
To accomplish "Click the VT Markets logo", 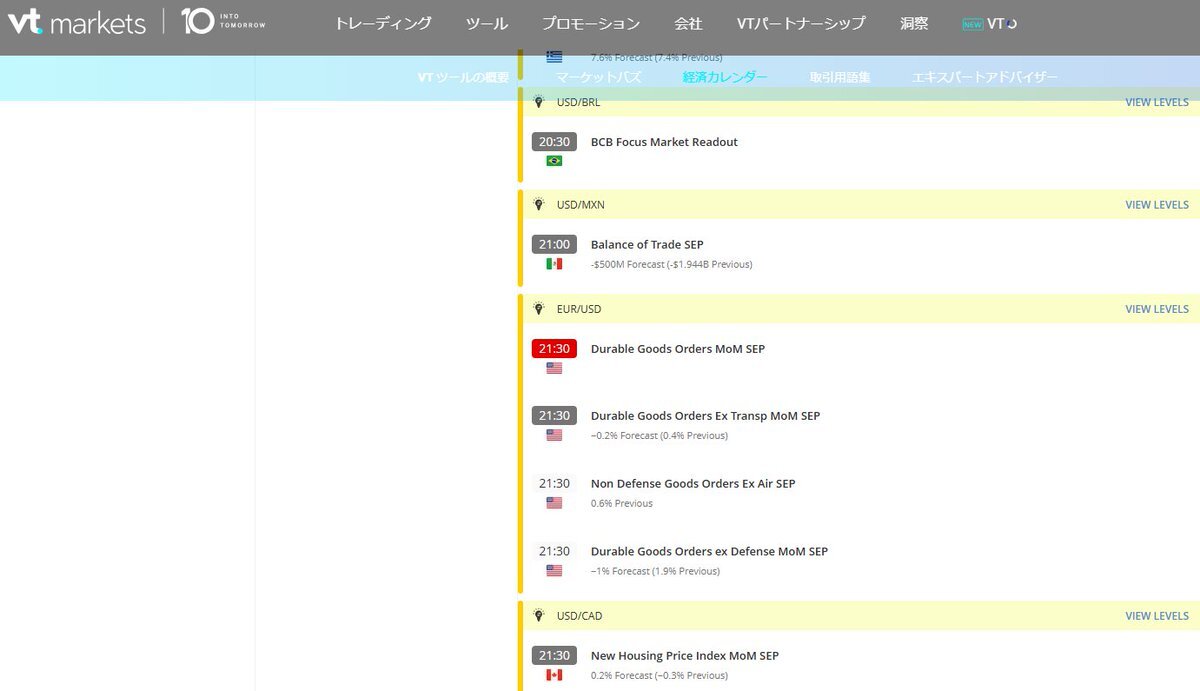I will pos(77,22).
